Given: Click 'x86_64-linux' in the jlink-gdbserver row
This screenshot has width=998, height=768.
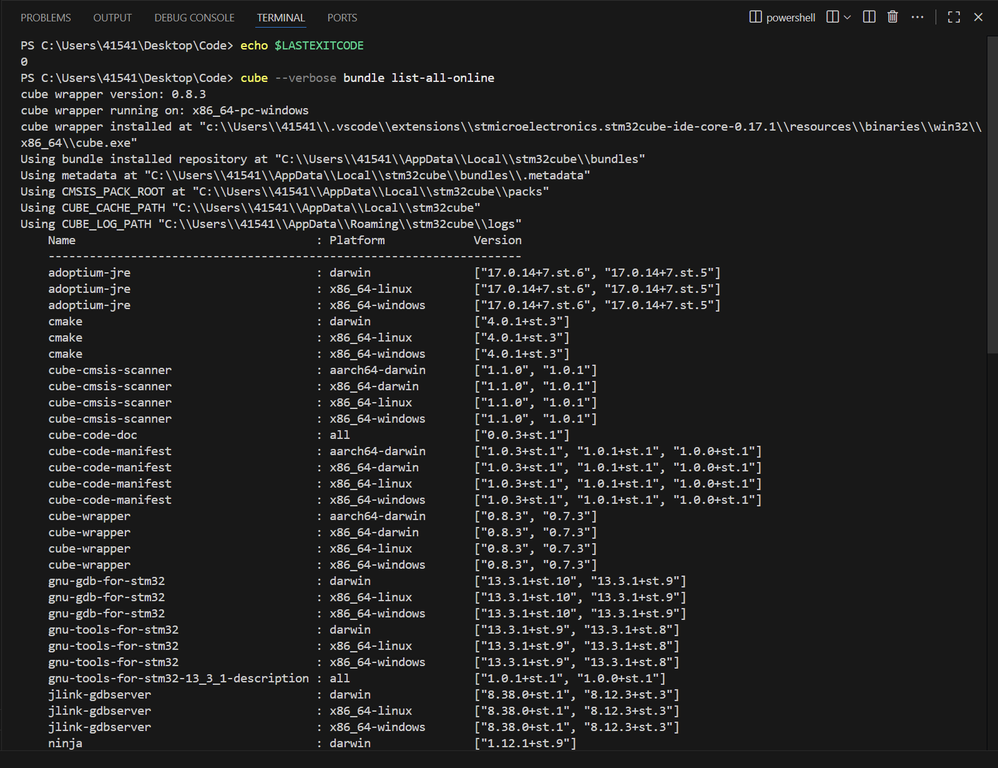Looking at the screenshot, I should (x=370, y=711).
